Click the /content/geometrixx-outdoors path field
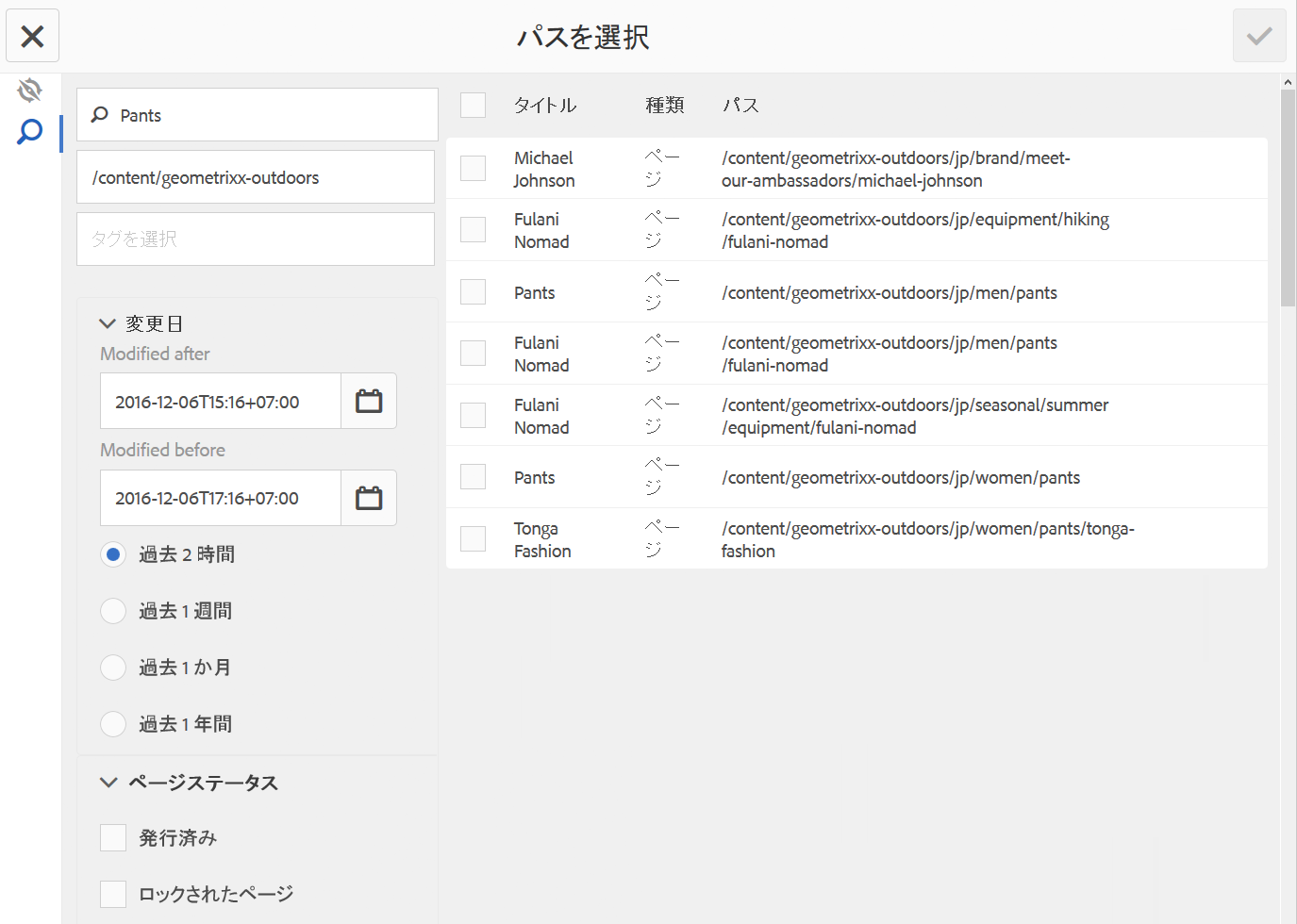Viewport: 1297px width, 924px height. (x=256, y=177)
